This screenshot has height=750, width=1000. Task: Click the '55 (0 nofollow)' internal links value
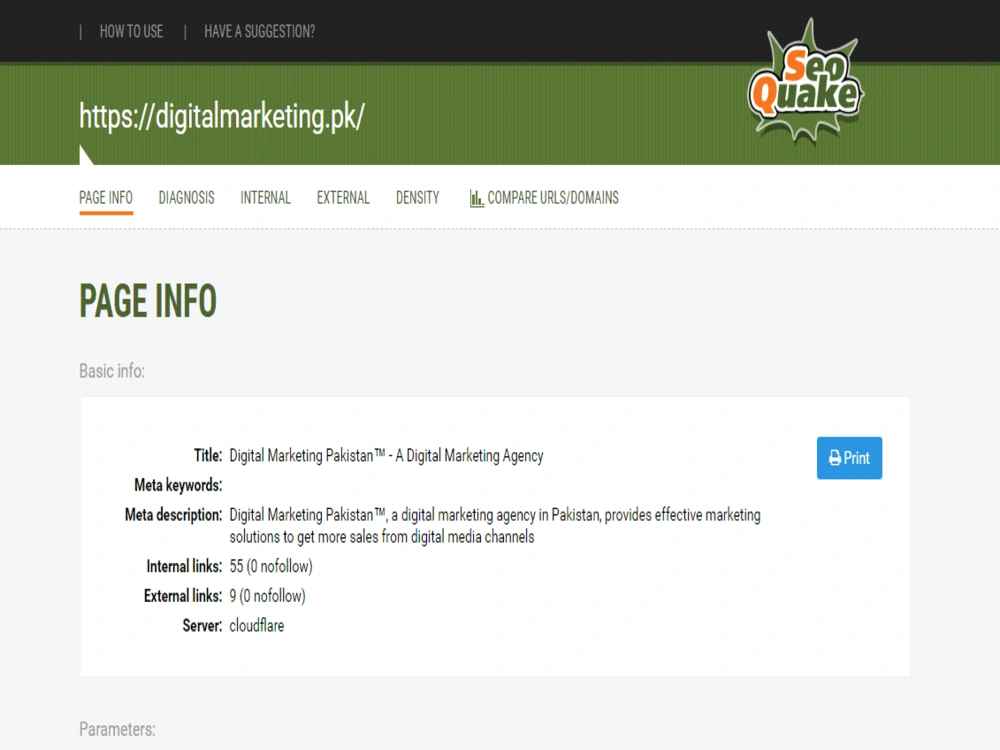pyautogui.click(x=271, y=566)
